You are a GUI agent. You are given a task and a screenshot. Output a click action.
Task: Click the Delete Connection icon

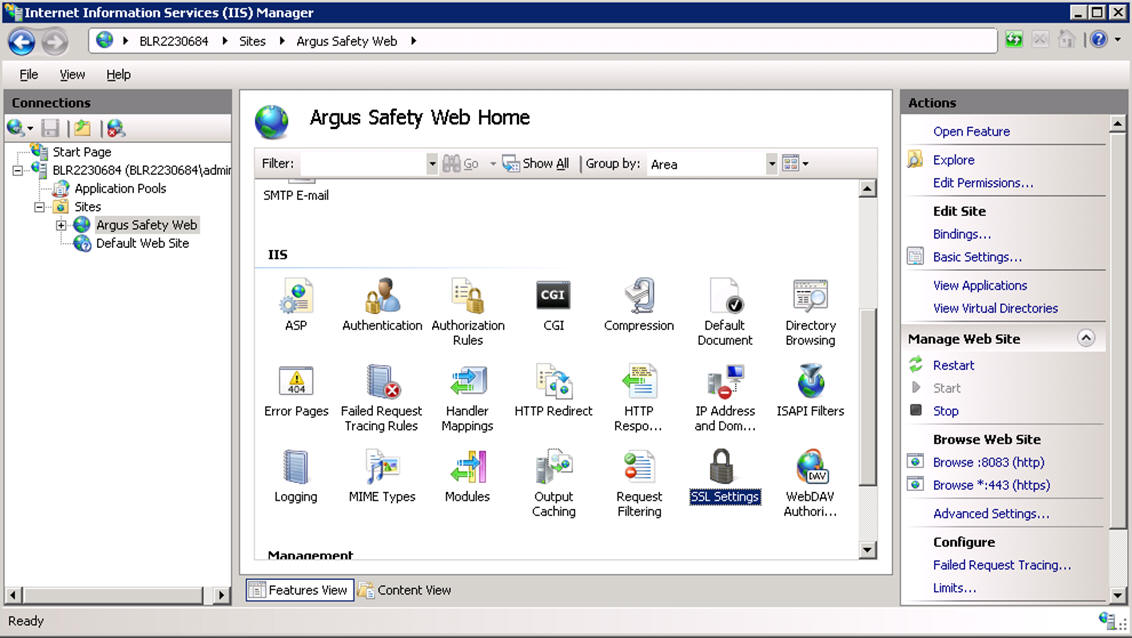point(116,128)
